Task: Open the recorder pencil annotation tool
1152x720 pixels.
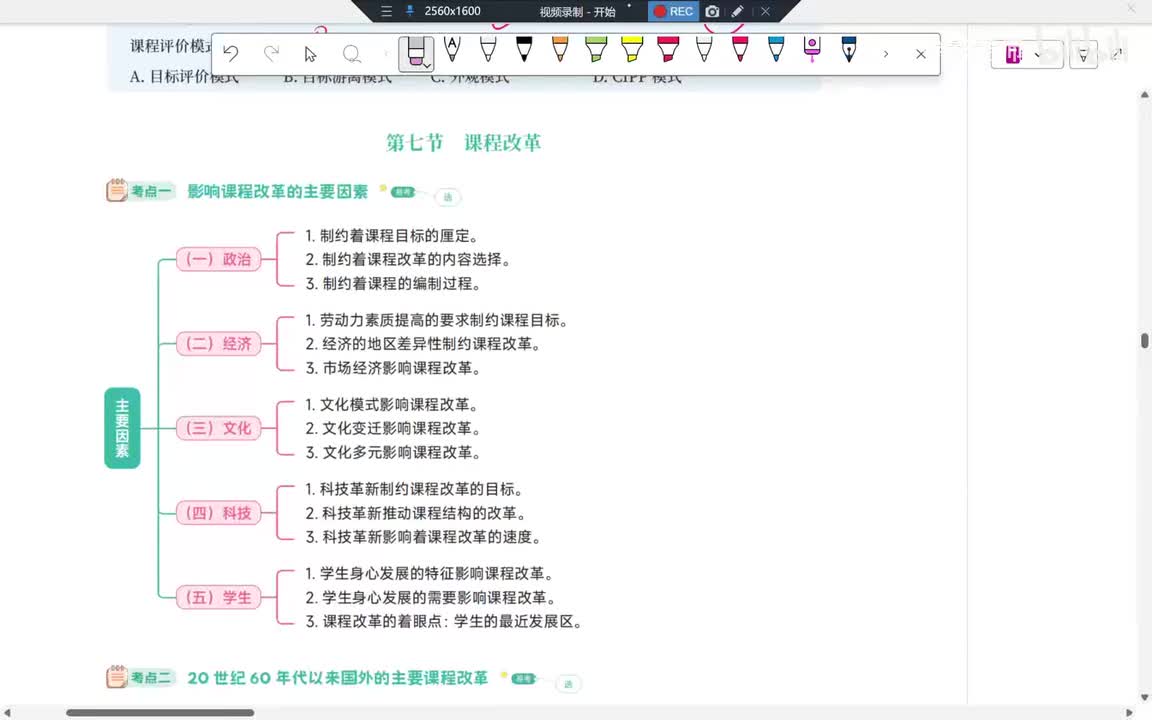Action: click(737, 11)
